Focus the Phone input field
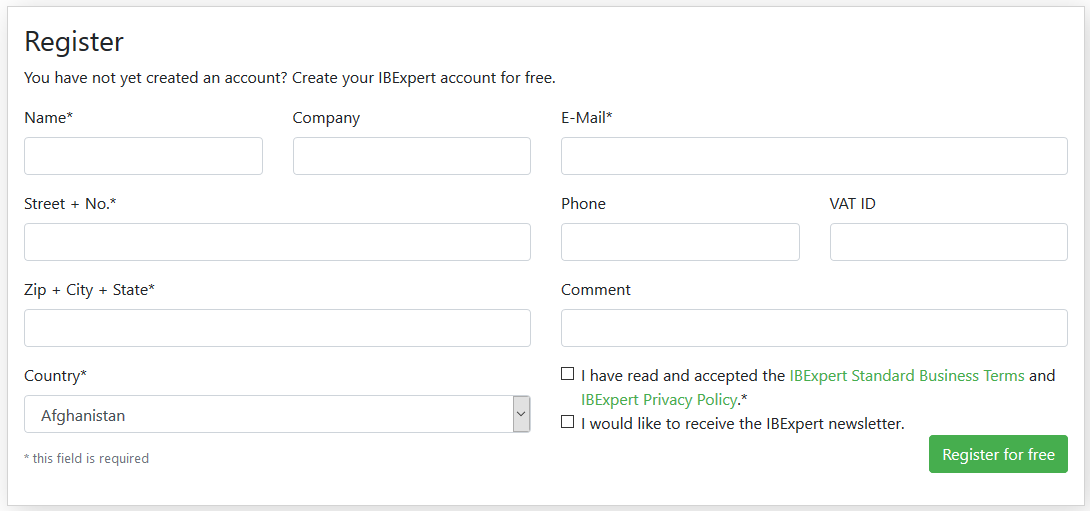This screenshot has width=1090, height=511. 680,242
